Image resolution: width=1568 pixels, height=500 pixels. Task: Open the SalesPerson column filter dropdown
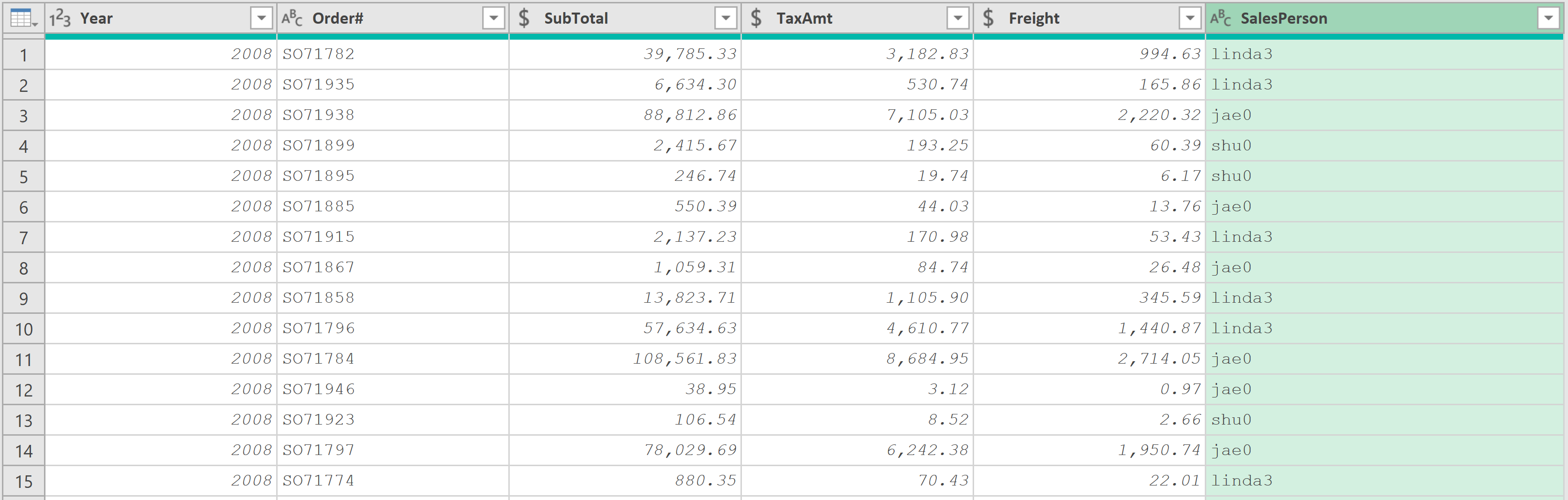[x=1548, y=18]
